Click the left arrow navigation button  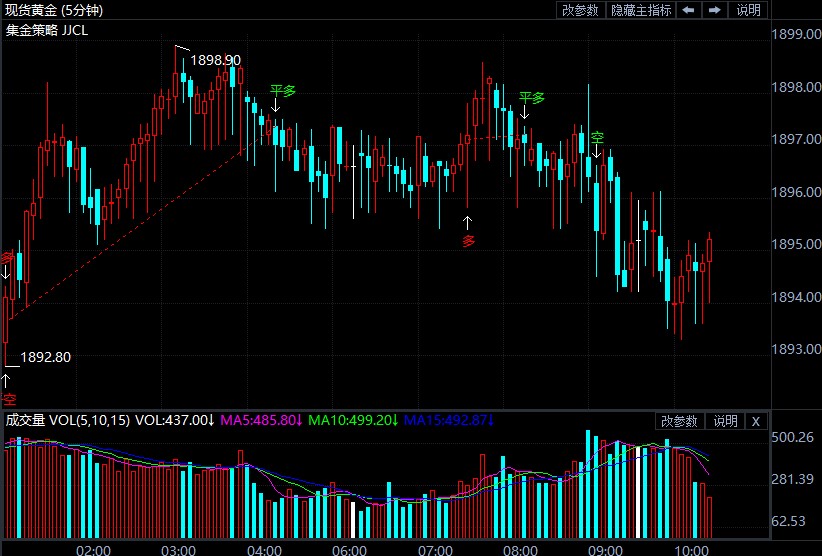688,10
